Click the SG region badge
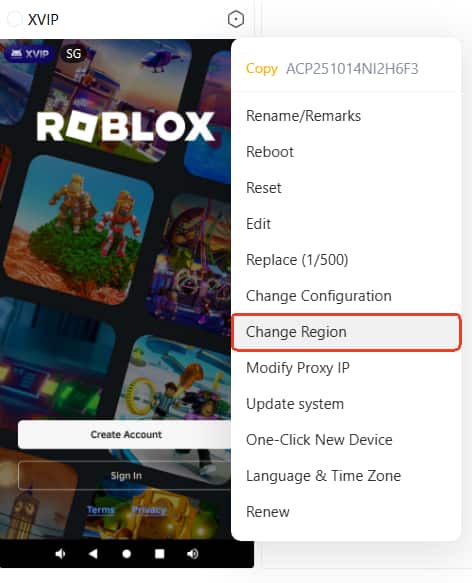Viewport: 472px width, 583px height. [x=73, y=54]
